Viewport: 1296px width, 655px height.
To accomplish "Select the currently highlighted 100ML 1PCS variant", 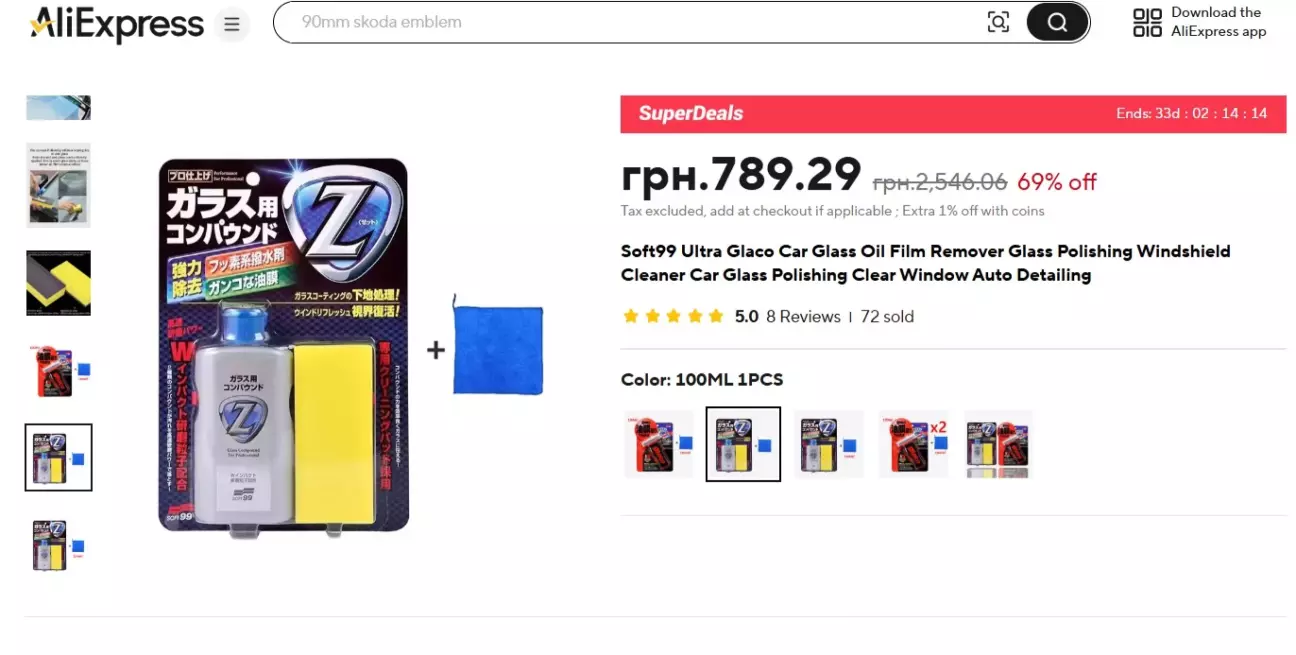I will tap(743, 444).
